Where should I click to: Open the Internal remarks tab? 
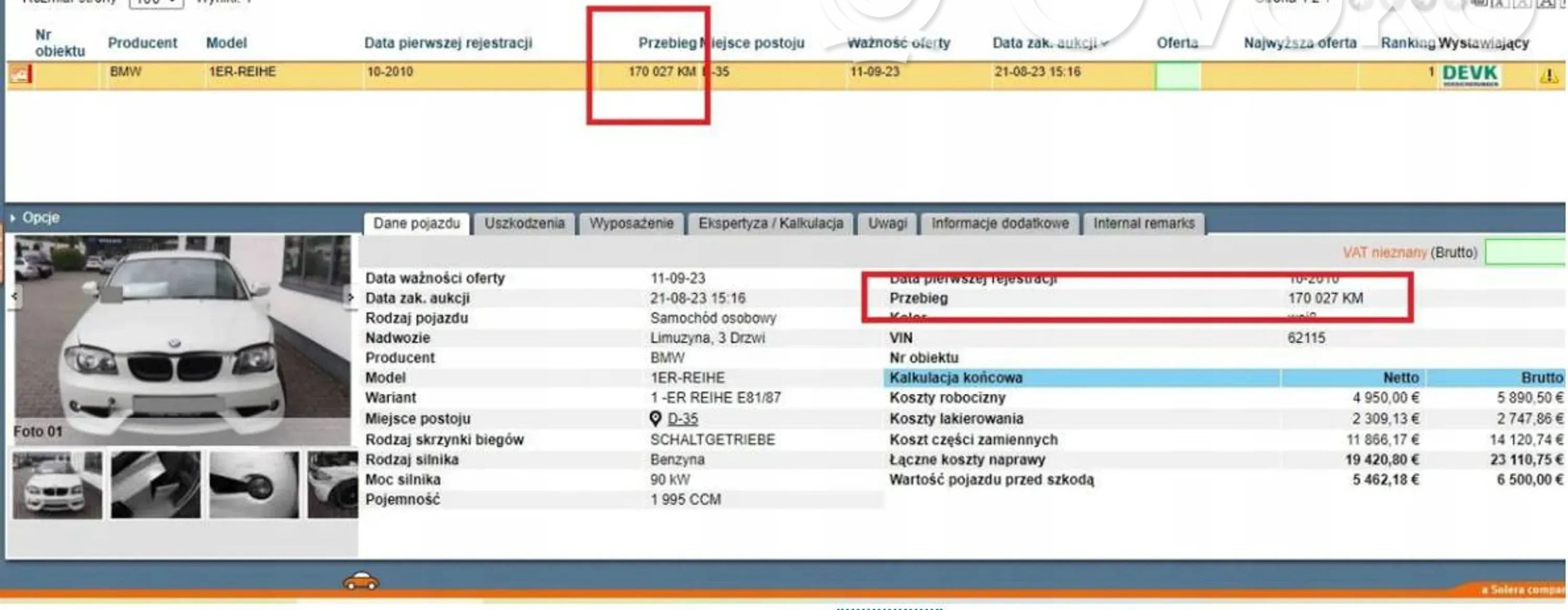pos(1144,223)
